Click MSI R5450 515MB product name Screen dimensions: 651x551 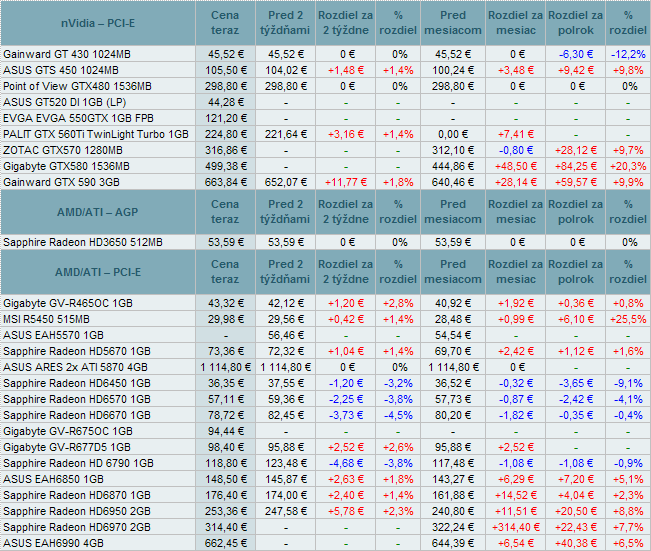click(46, 319)
